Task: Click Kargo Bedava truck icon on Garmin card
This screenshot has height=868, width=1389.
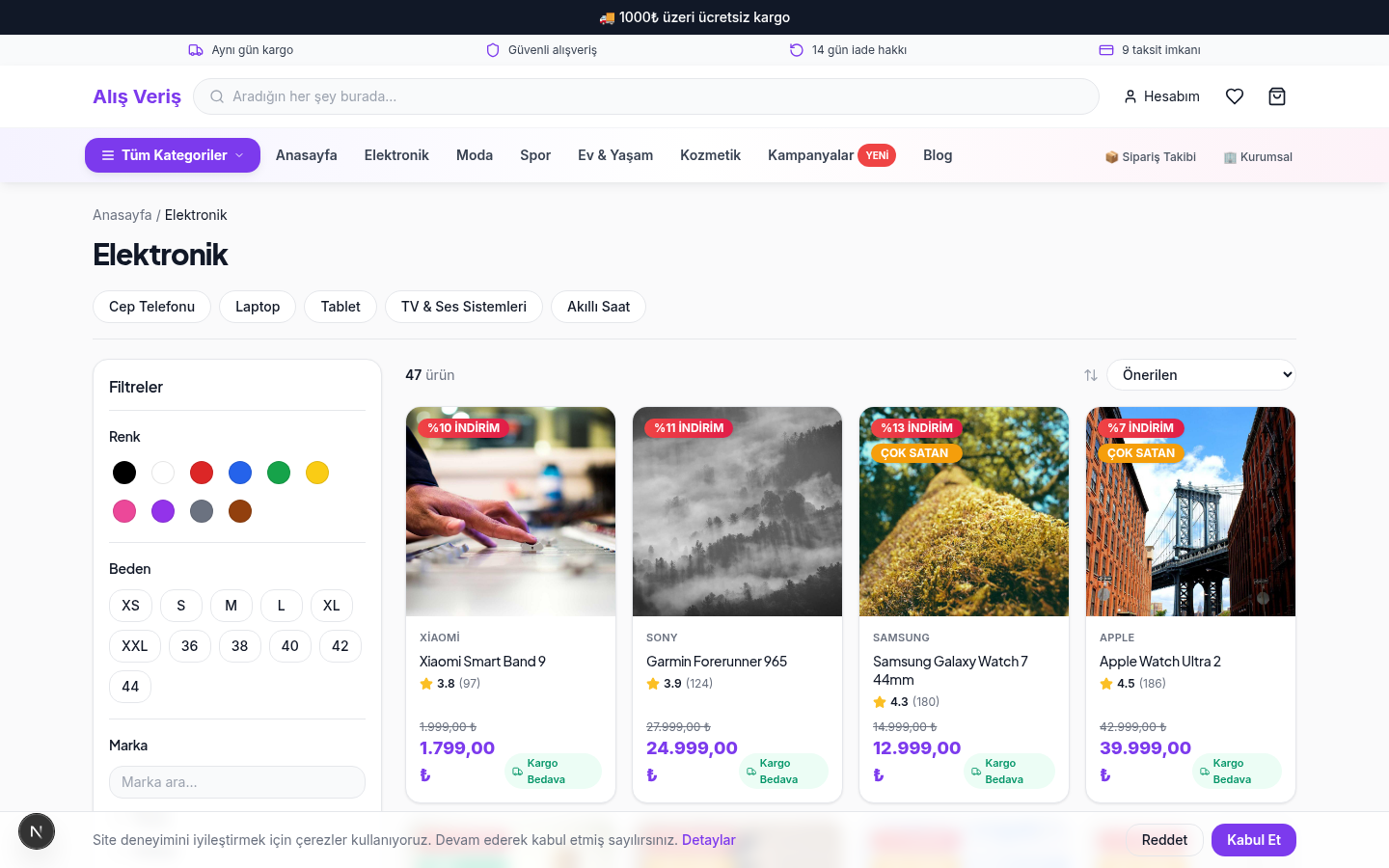Action: pyautogui.click(x=751, y=772)
